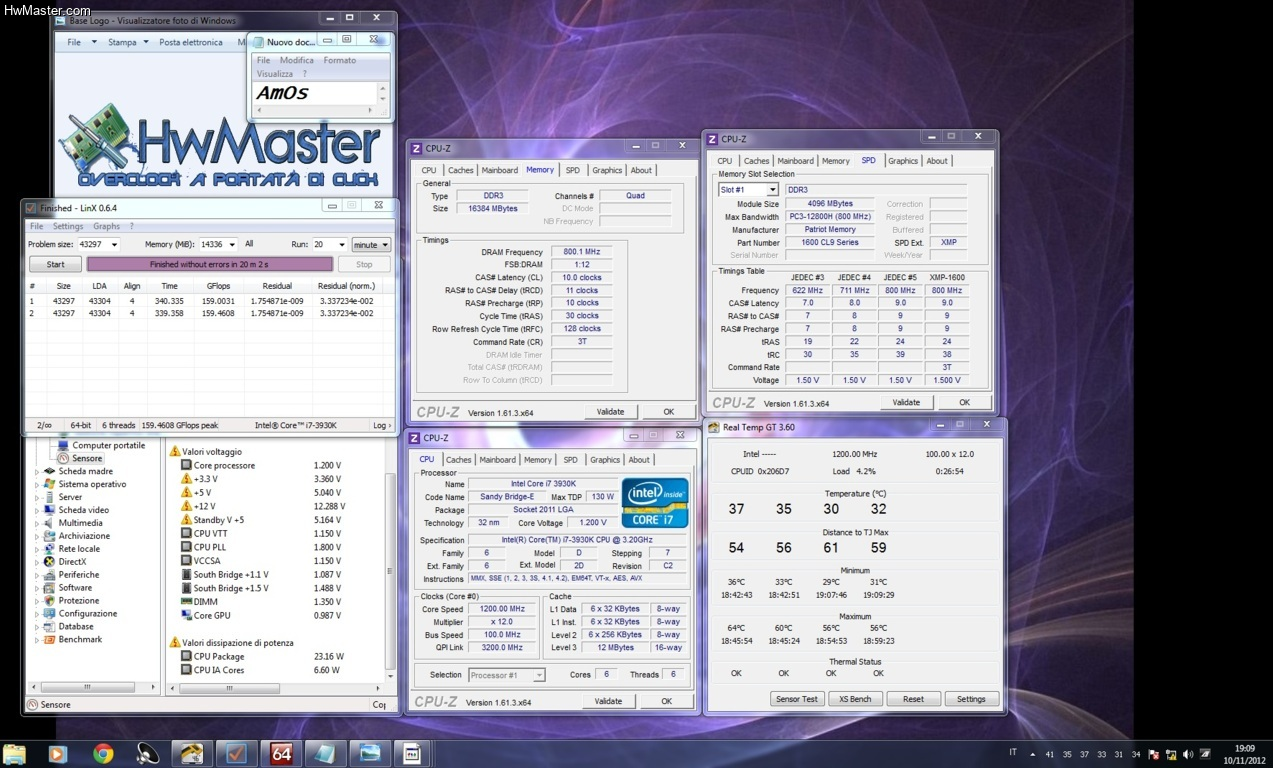This screenshot has width=1273, height=768.
Task: Select the Archiviazione tree item
Action: click(x=84, y=536)
